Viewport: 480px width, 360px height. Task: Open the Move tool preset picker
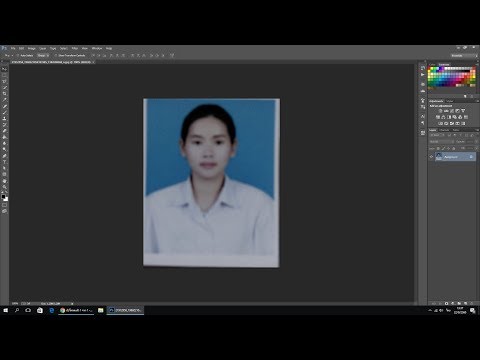pyautogui.click(x=8, y=55)
